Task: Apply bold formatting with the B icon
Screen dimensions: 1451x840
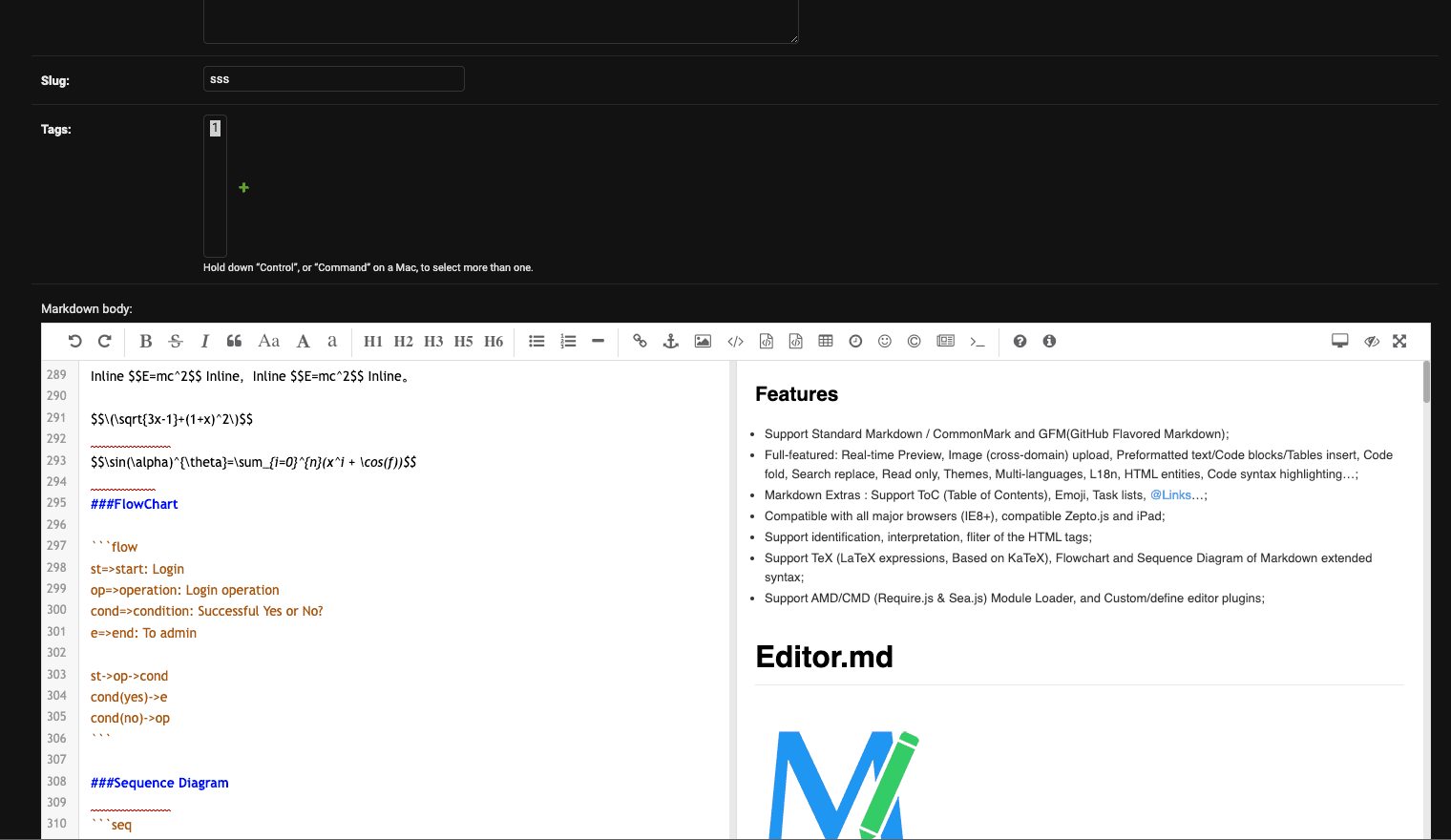Action: click(x=146, y=342)
